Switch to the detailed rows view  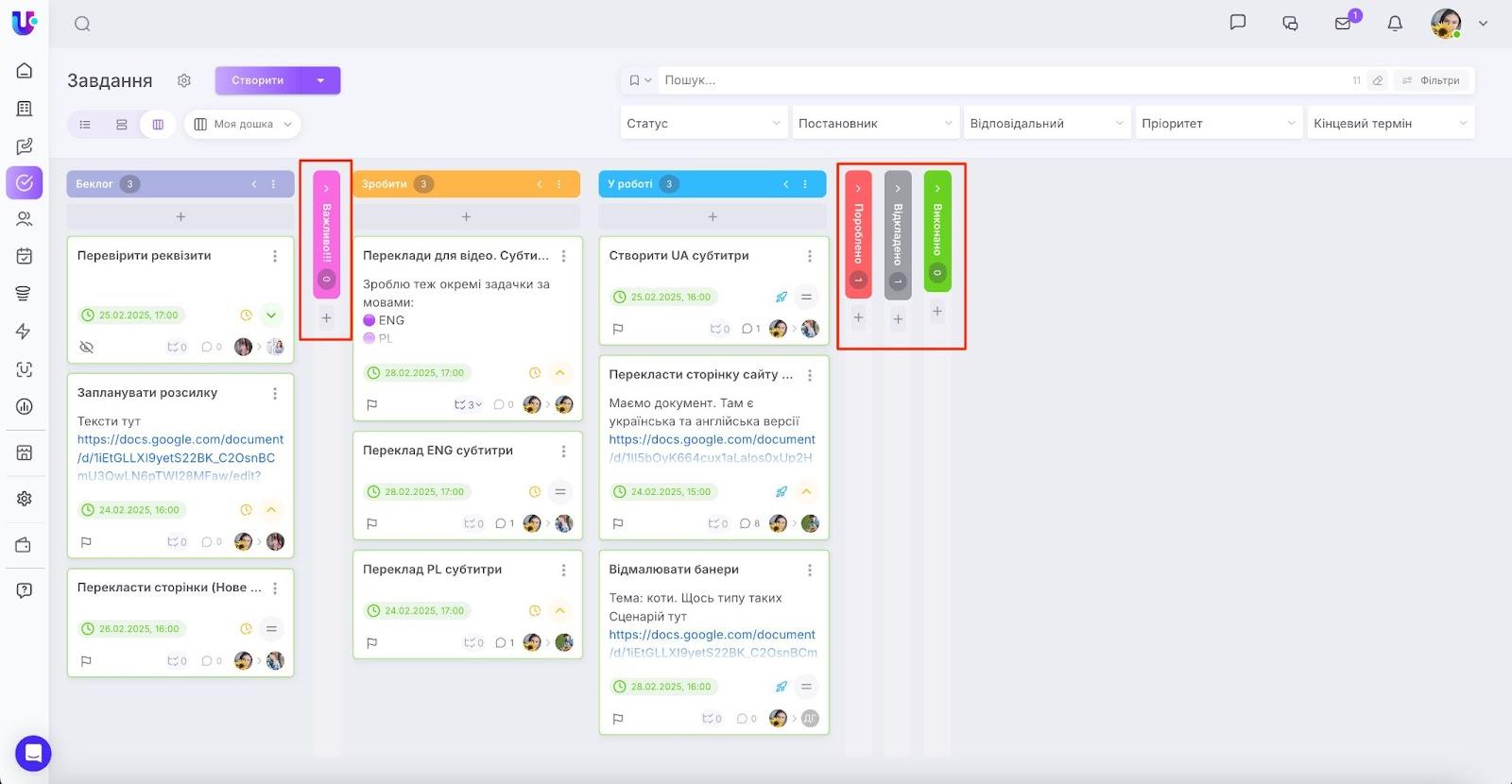[x=122, y=125]
